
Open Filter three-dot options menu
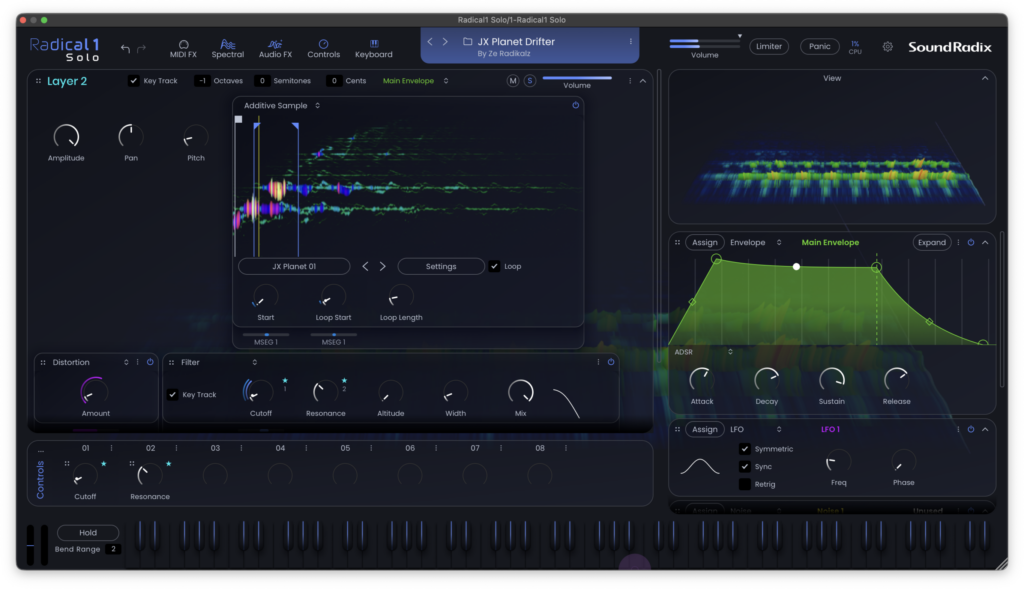coord(598,362)
